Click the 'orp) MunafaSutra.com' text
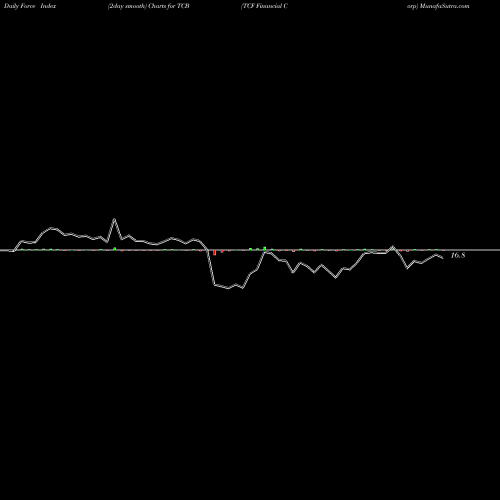The height and width of the screenshot is (500, 500). coord(438,6)
